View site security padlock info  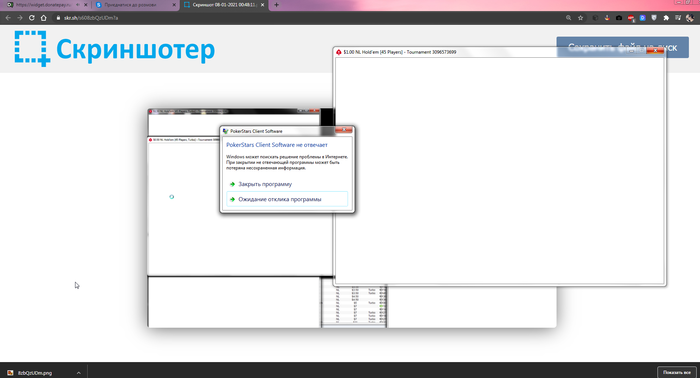[x=58, y=18]
